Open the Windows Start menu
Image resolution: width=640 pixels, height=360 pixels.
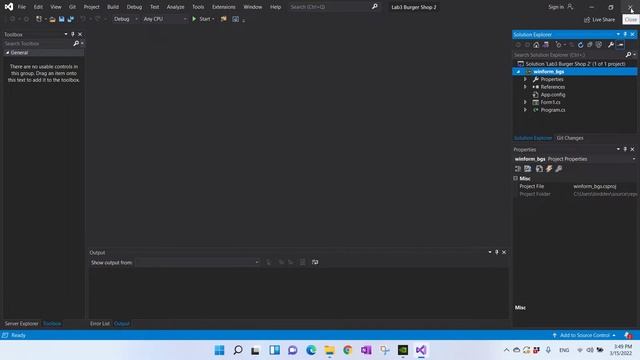coord(219,350)
